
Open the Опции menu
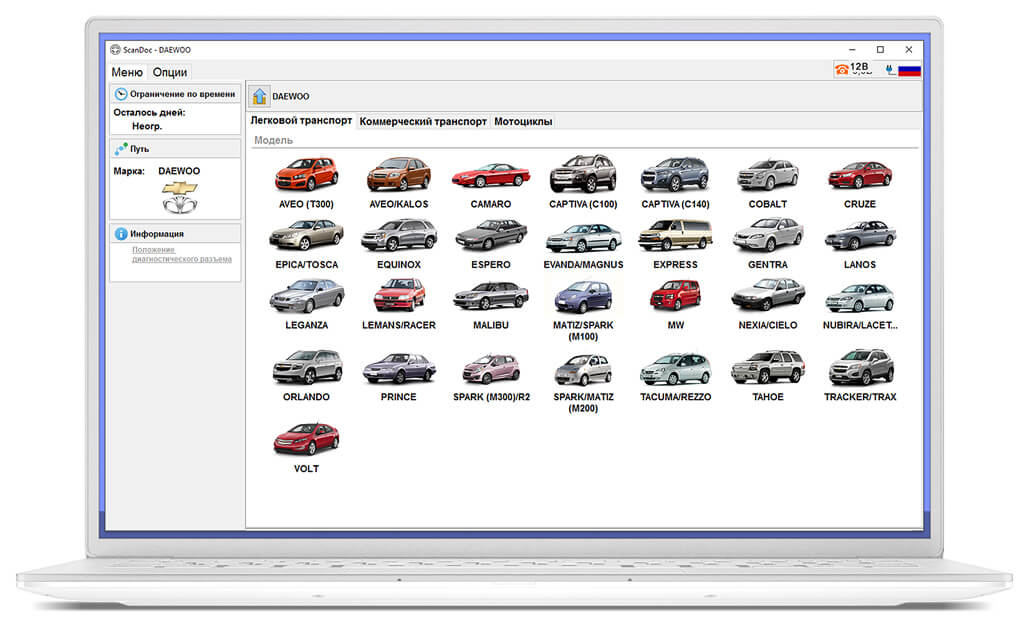[170, 72]
